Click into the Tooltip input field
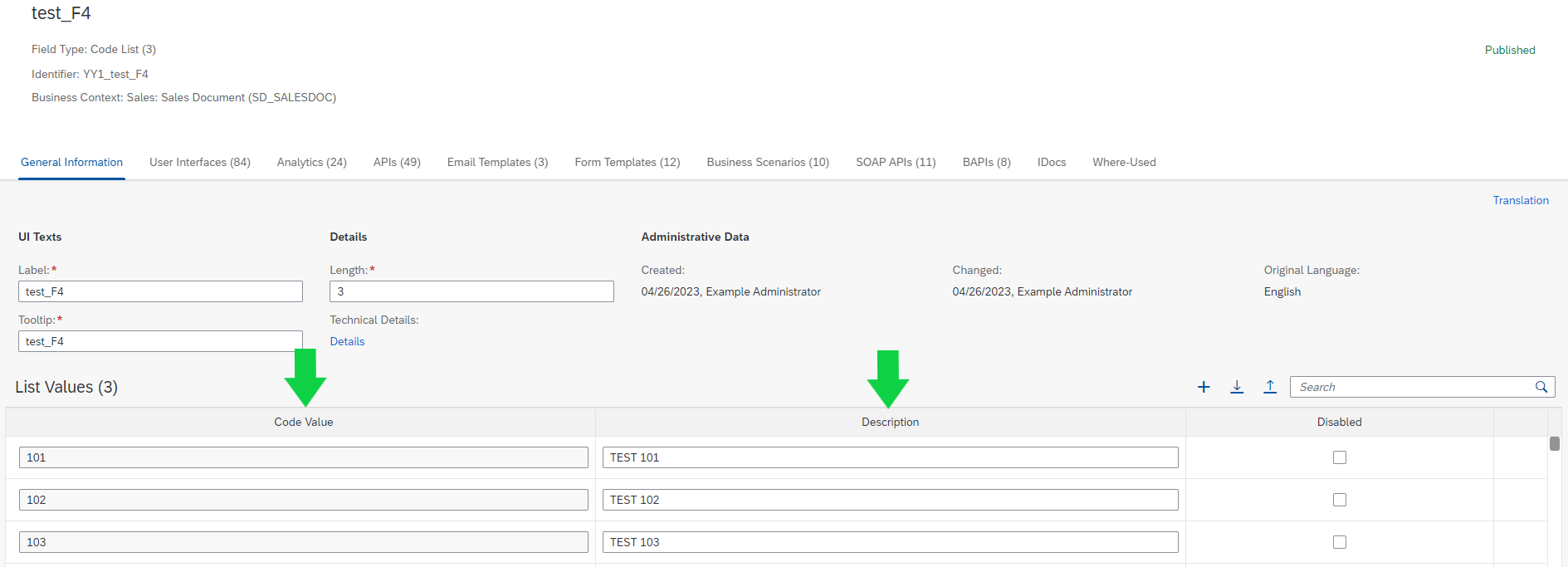The height and width of the screenshot is (567, 1568). click(x=160, y=341)
